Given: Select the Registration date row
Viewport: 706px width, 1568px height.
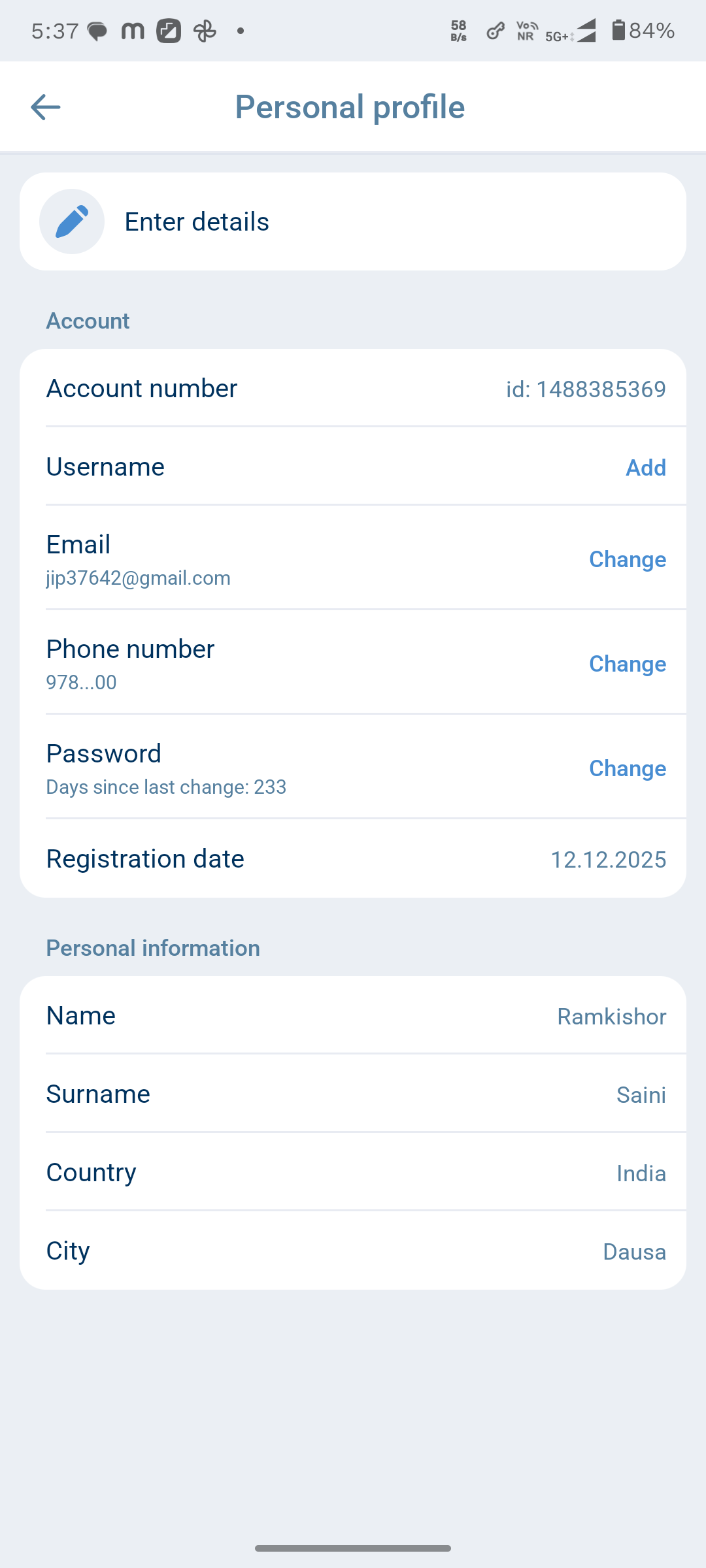Looking at the screenshot, I should 353,858.
